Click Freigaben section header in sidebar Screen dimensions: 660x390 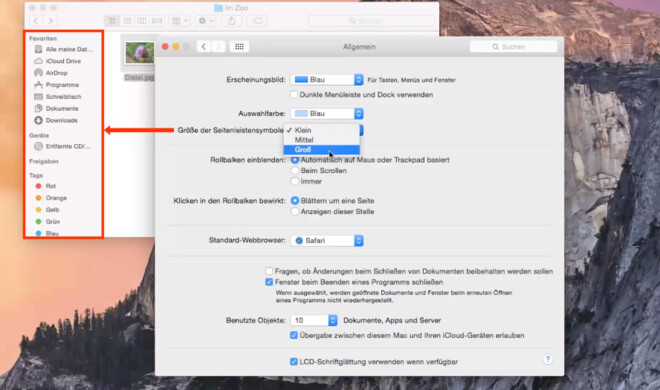(44, 161)
